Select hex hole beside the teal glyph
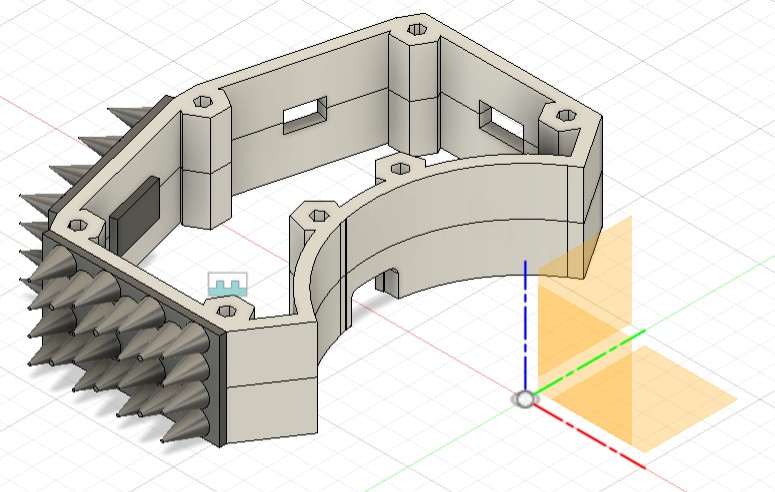The height and width of the screenshot is (492, 775). (x=228, y=313)
